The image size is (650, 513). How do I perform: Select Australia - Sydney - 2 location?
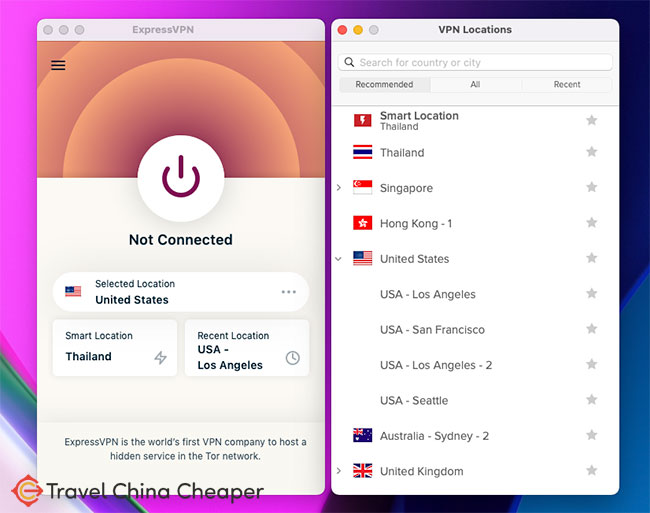tap(475, 436)
